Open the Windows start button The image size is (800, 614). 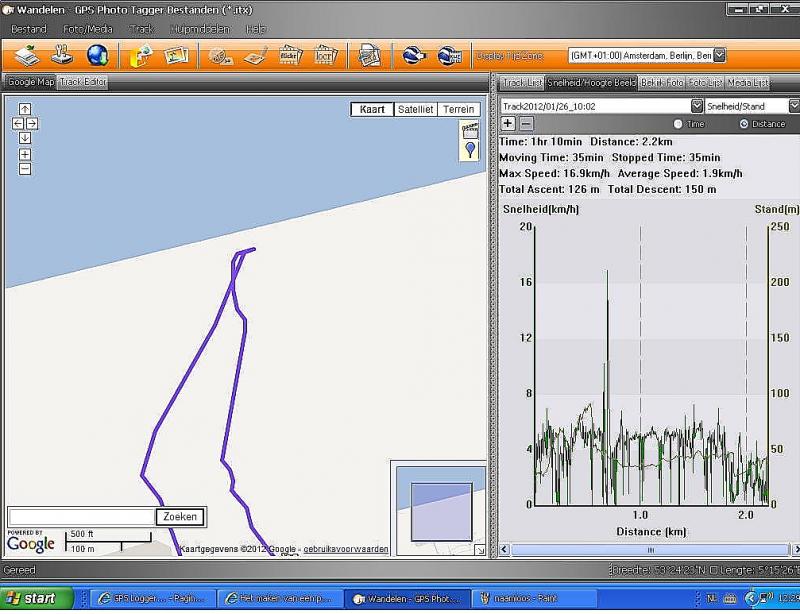37,598
